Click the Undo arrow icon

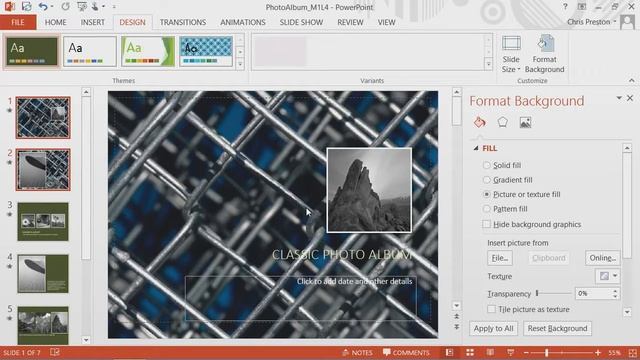(43, 7)
